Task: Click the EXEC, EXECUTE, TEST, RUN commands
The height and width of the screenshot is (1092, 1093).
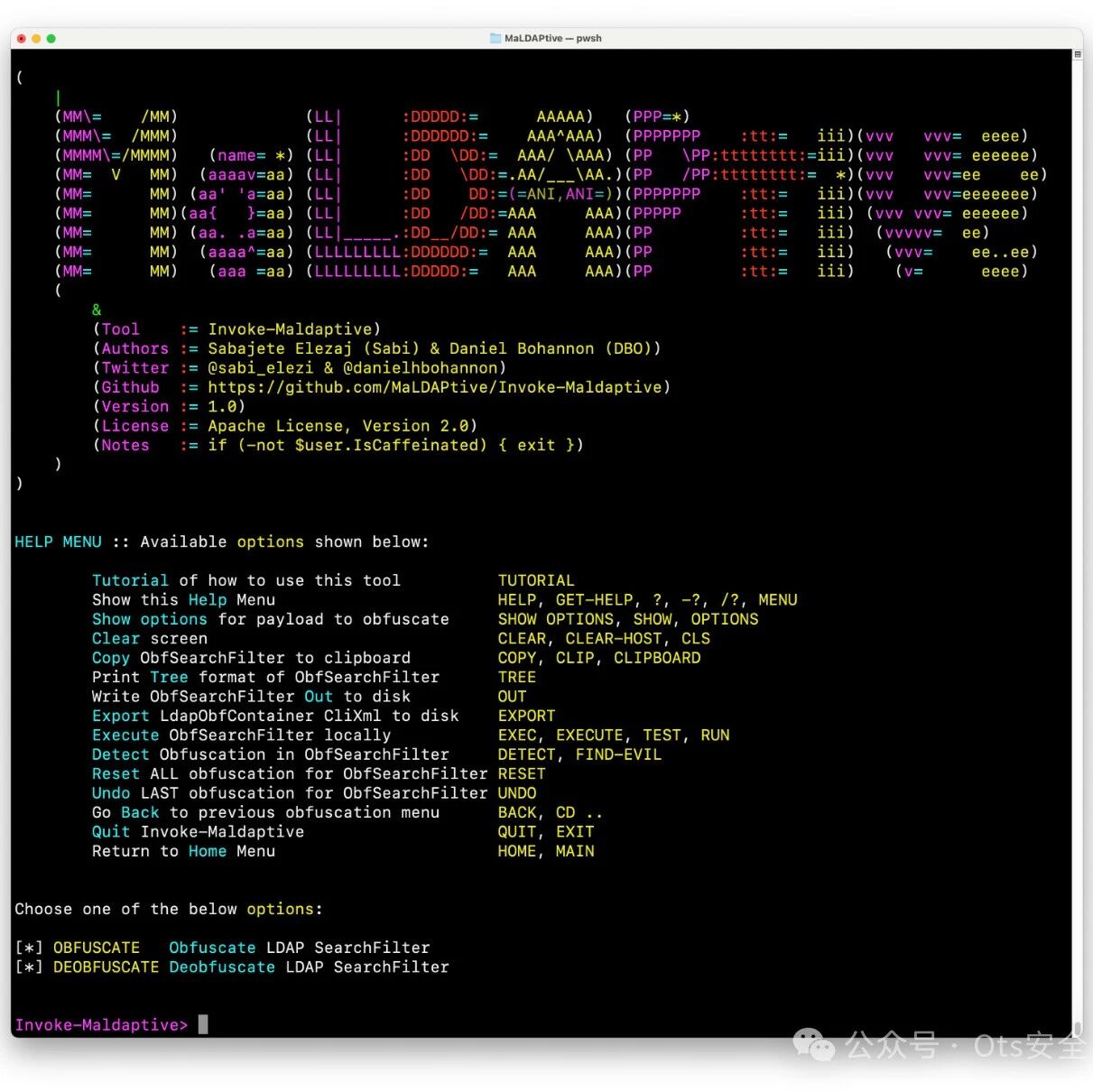Action: pos(614,736)
